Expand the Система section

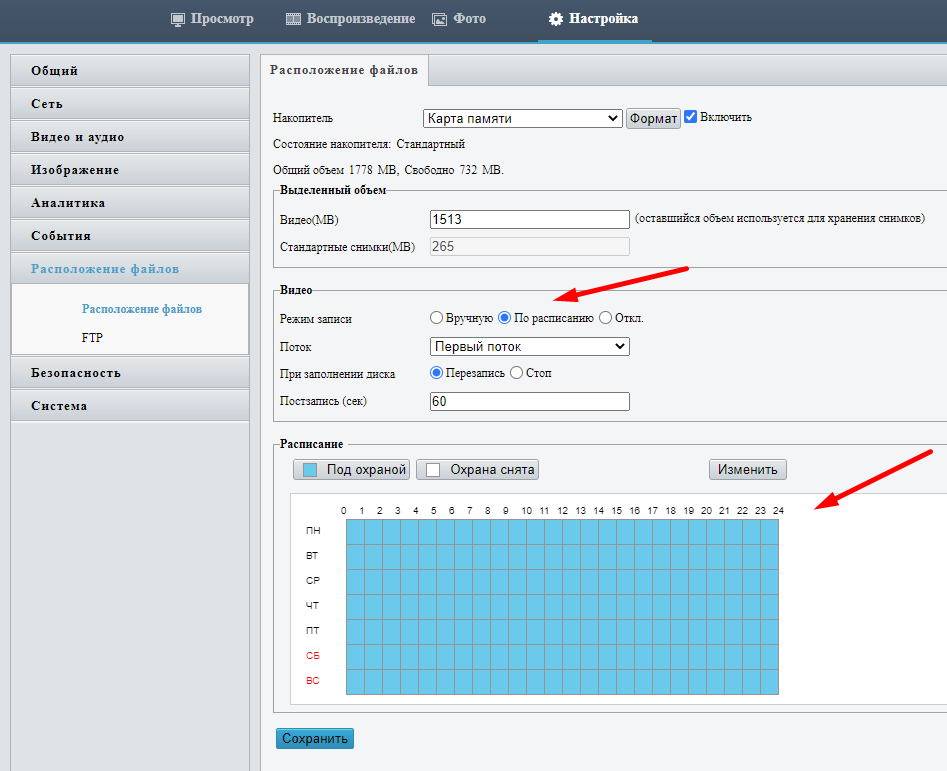[x=130, y=406]
